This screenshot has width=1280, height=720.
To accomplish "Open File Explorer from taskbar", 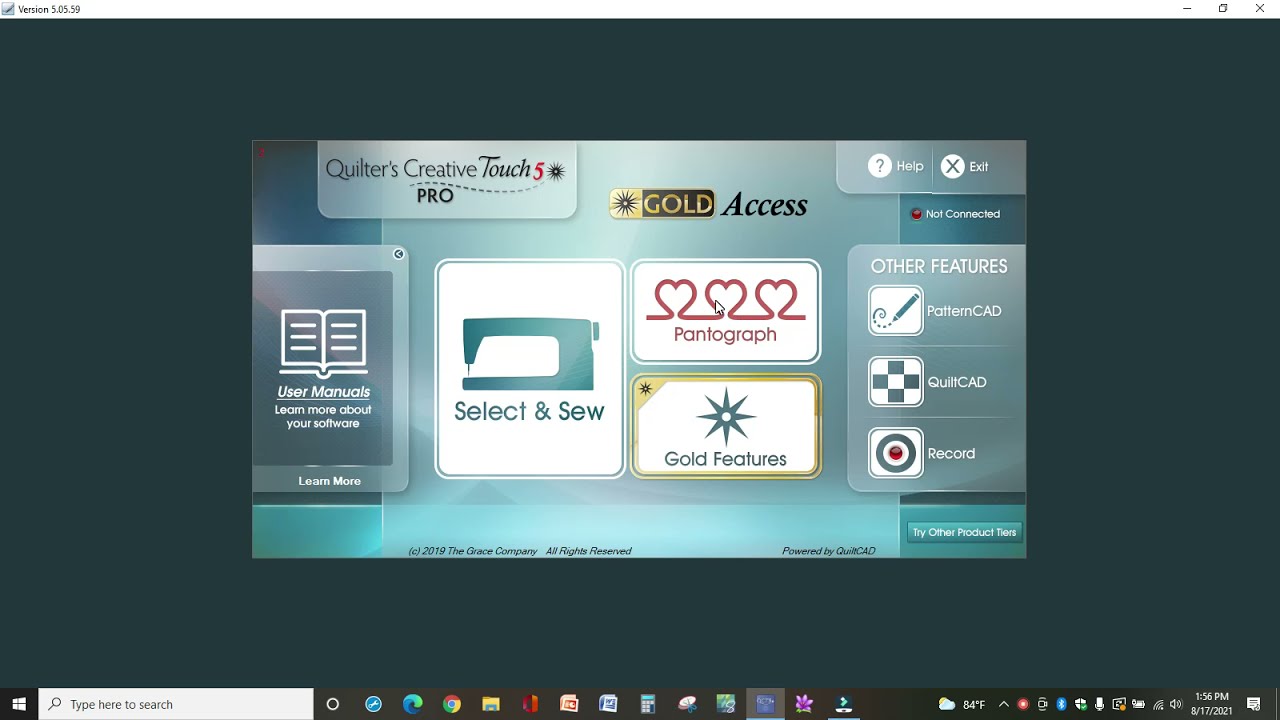I will [491, 704].
